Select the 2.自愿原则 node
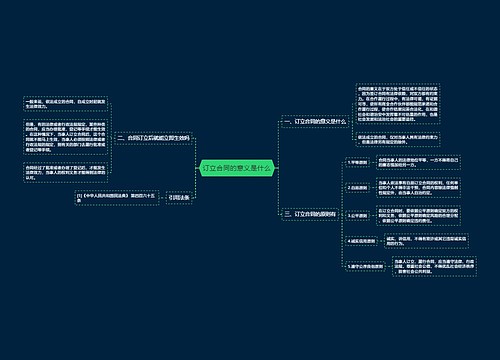500x360 pixels. [357, 188]
